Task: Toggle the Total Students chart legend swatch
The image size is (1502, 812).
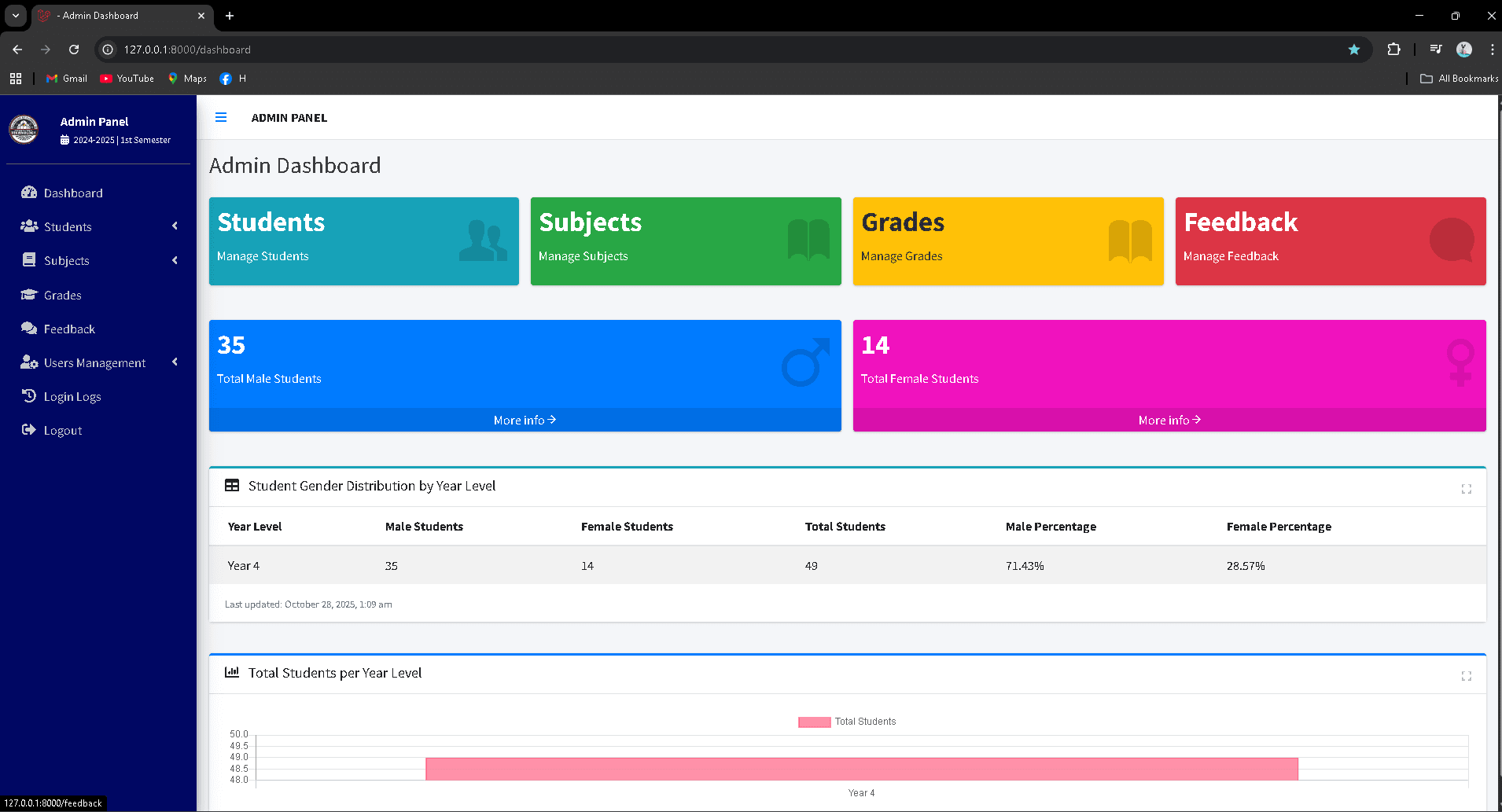Action: coord(815,722)
